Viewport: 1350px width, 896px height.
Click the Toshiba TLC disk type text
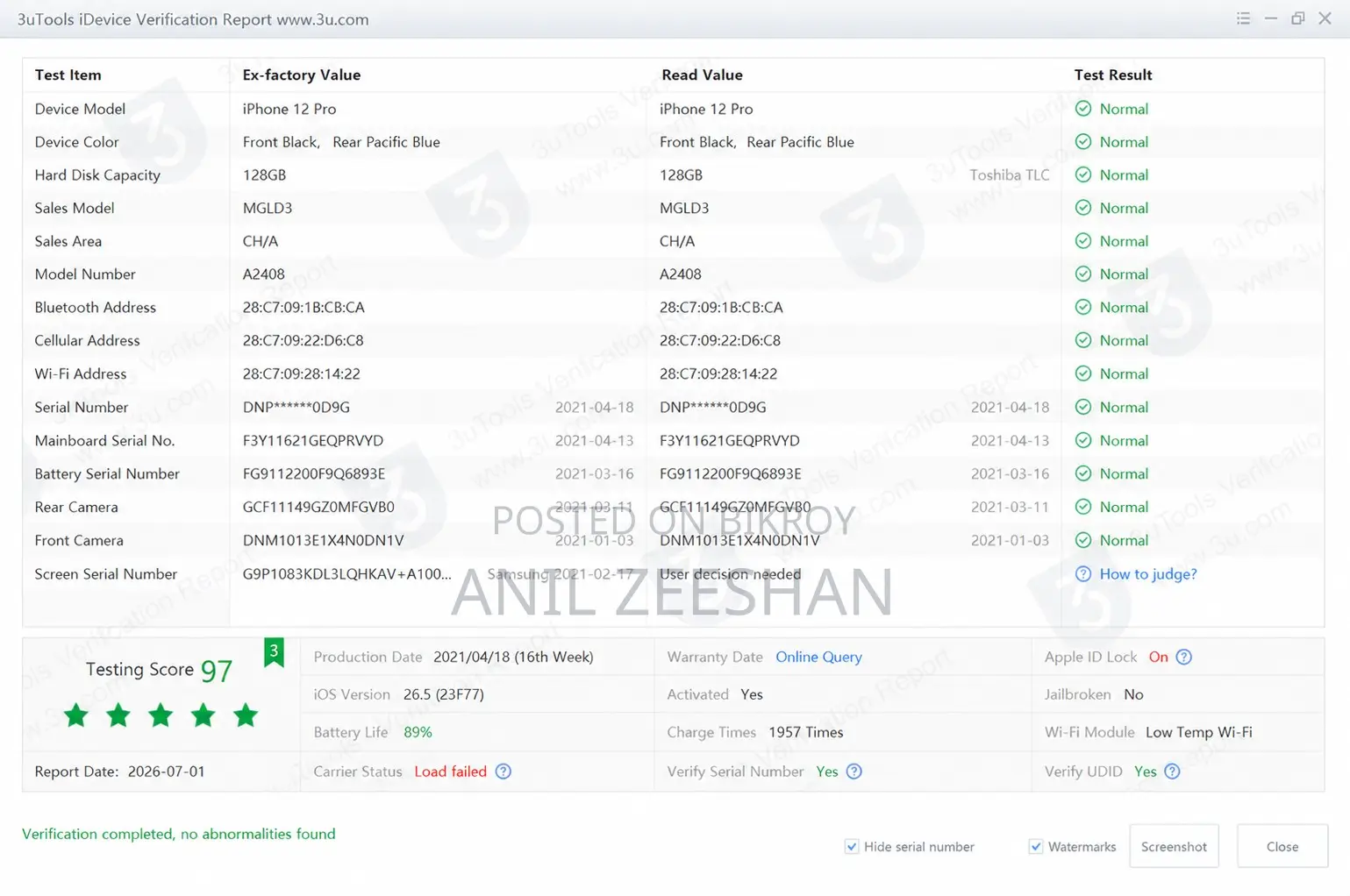pyautogui.click(x=1010, y=174)
